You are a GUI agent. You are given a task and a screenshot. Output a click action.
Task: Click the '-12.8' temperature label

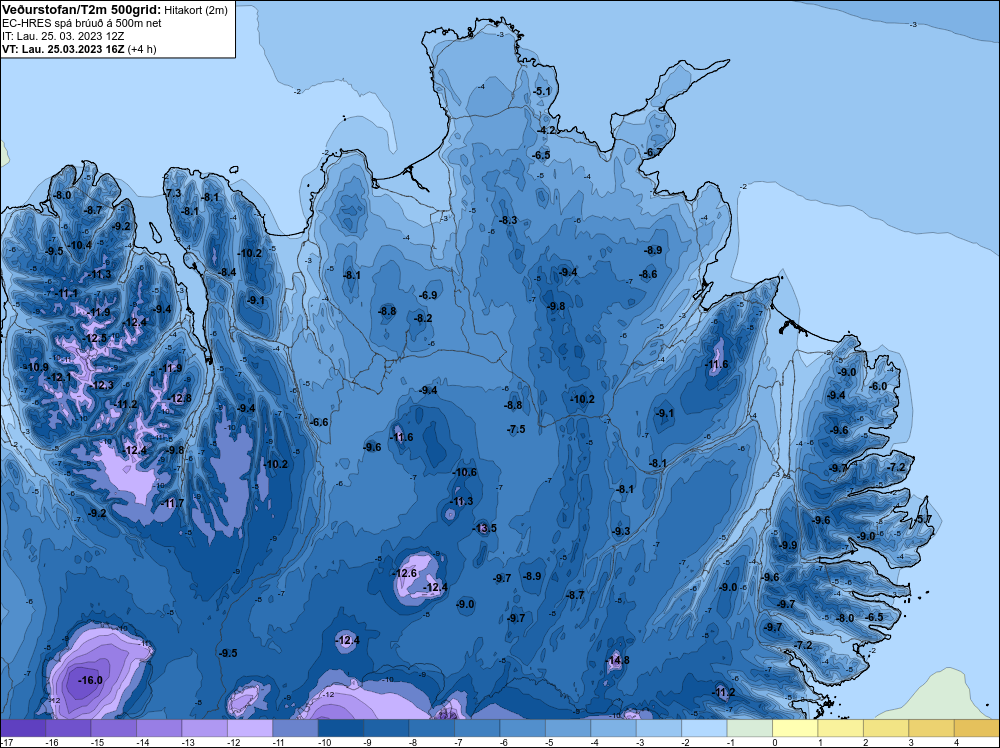pos(180,398)
